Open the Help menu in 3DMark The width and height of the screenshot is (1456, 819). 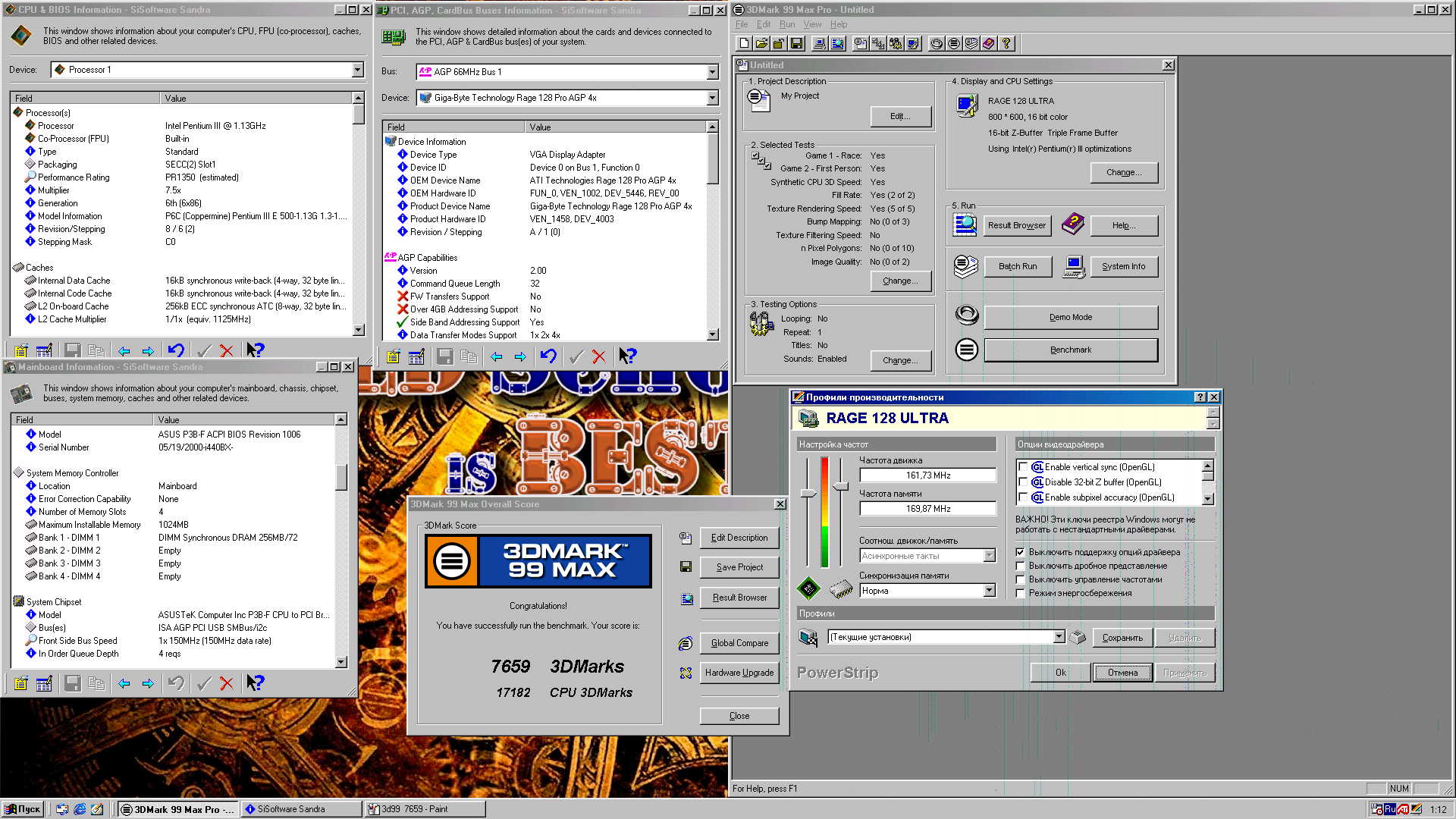tap(838, 24)
